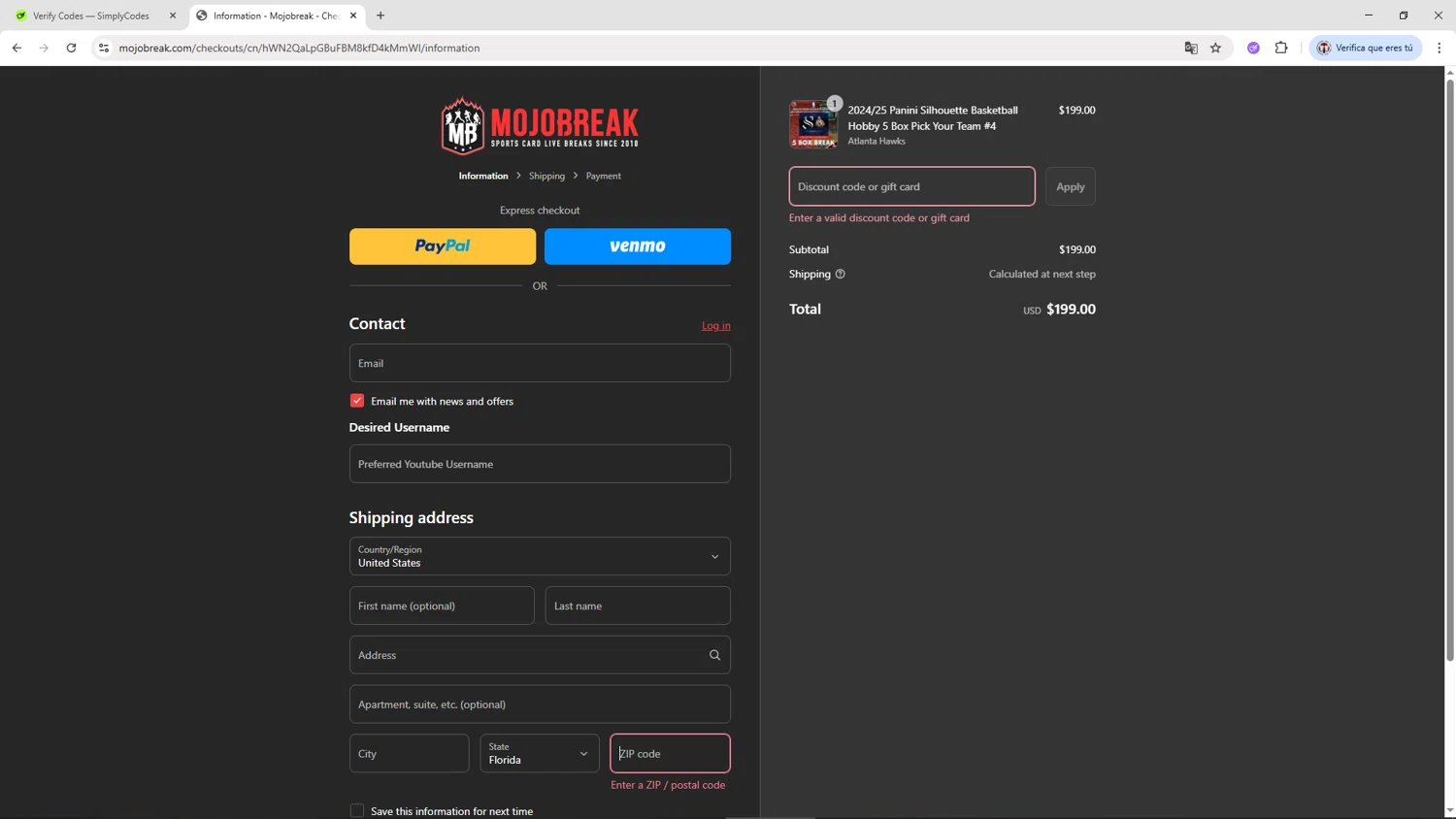Viewport: 1456px width, 819px height.
Task: Click the 2024/25 Panini Silhouette Basketball product title
Action: [933, 117]
